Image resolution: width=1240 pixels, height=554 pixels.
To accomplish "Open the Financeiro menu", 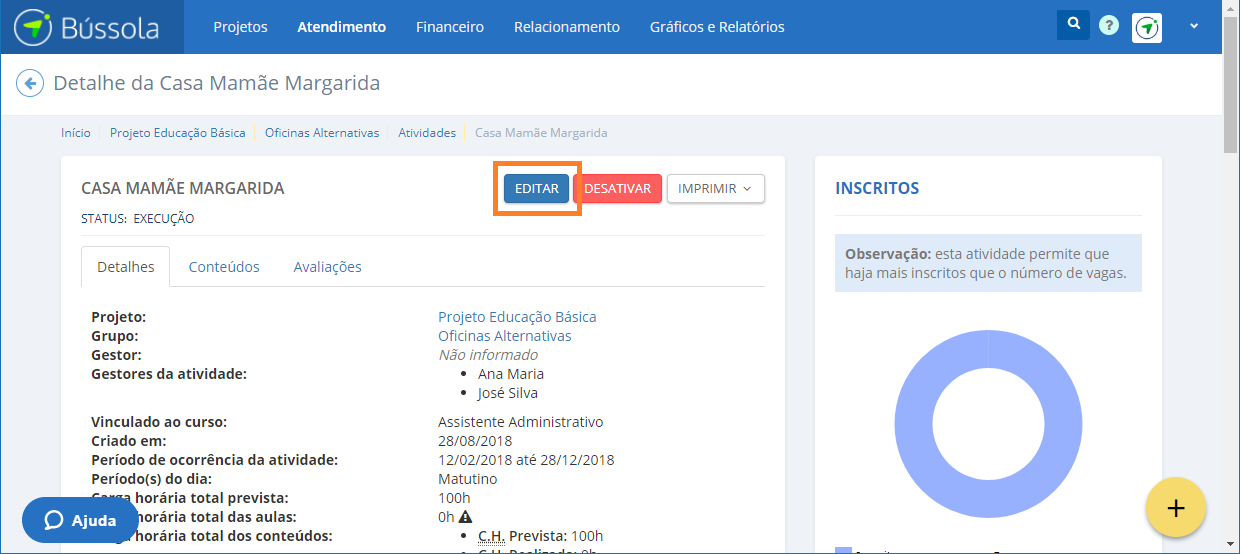I will coord(450,27).
